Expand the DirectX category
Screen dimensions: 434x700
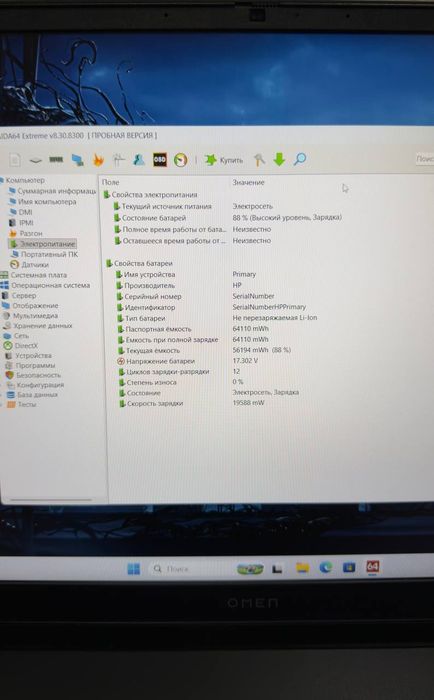point(21,346)
